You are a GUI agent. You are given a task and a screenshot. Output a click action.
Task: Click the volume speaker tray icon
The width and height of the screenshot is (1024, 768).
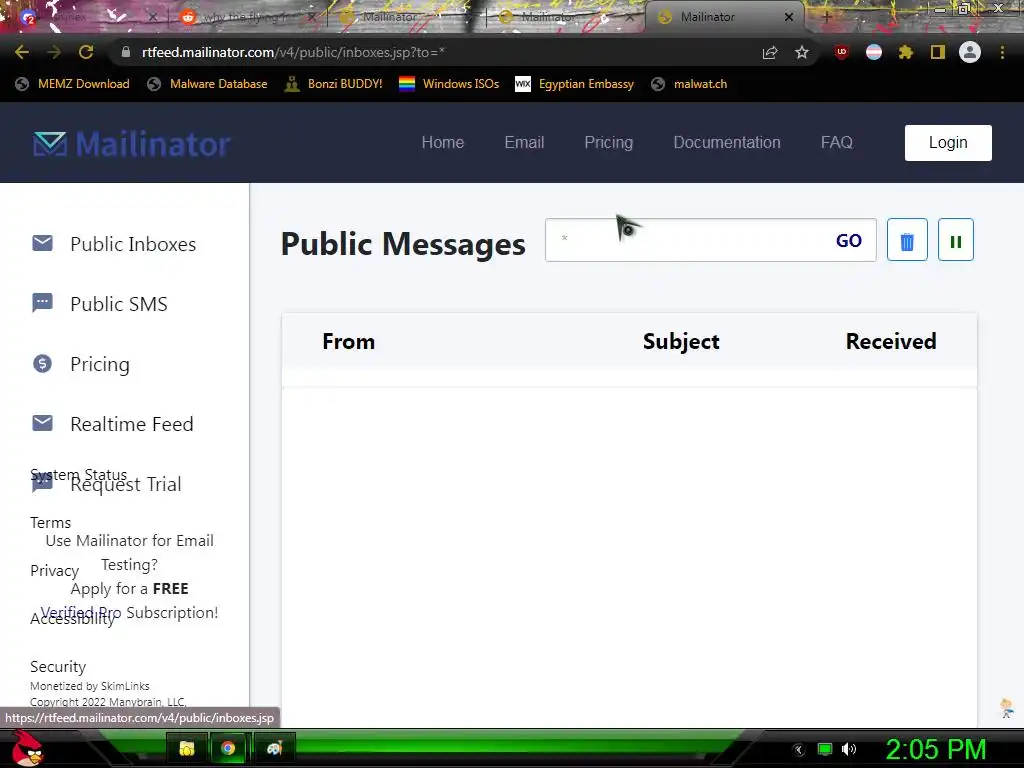pos(849,749)
